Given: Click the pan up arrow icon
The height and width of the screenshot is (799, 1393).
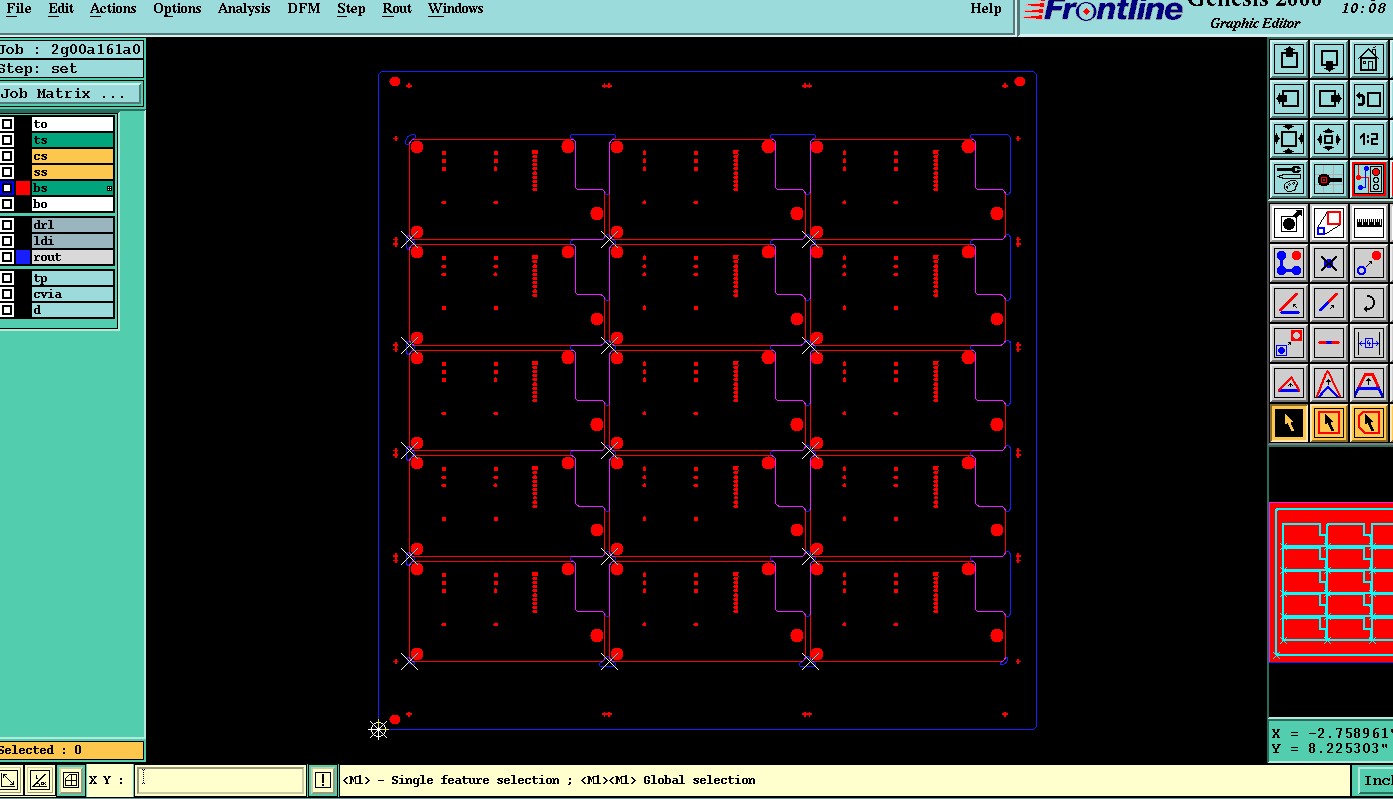Looking at the screenshot, I should (x=1289, y=60).
